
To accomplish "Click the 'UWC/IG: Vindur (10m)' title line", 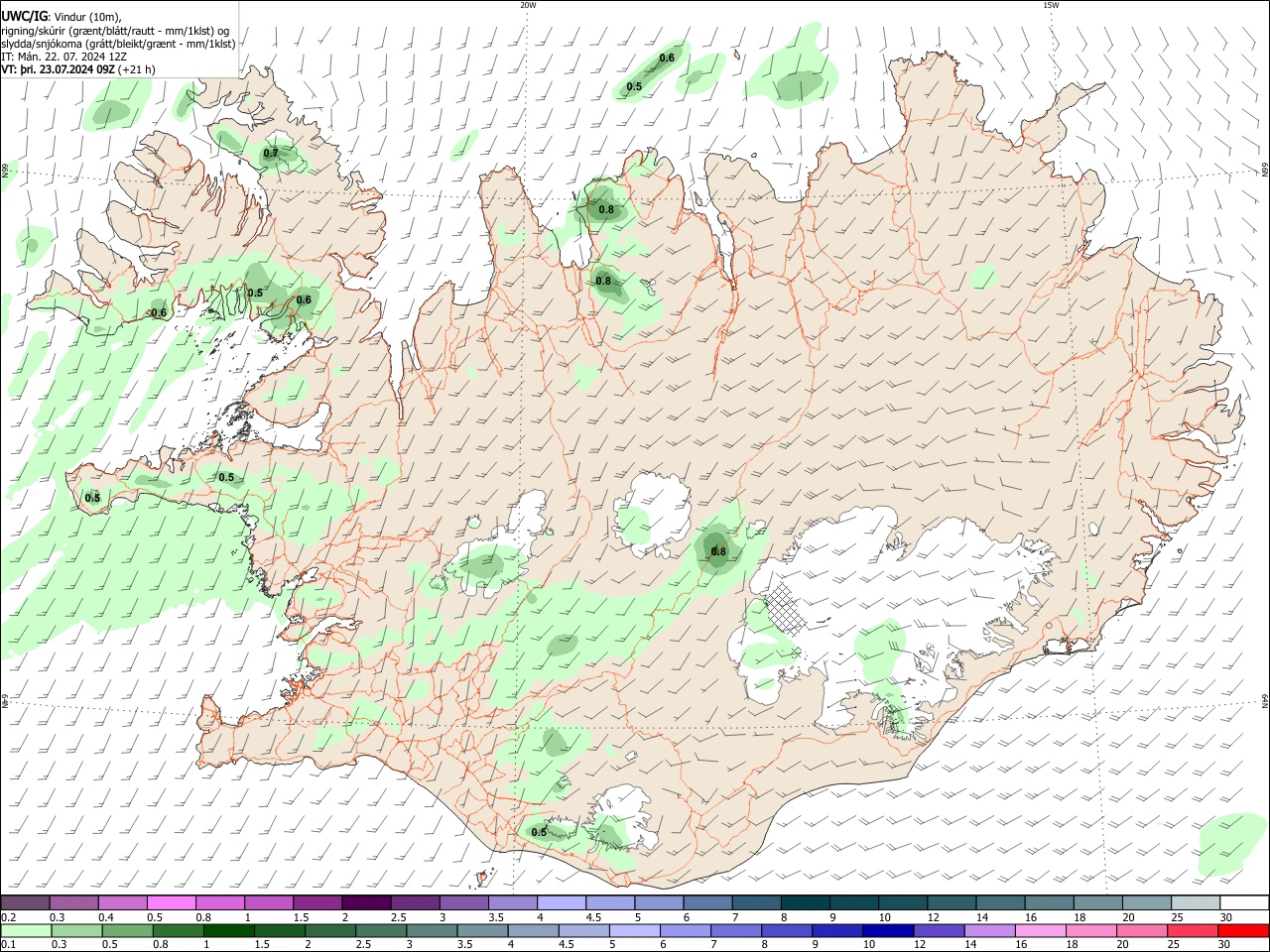I will tap(61, 16).
